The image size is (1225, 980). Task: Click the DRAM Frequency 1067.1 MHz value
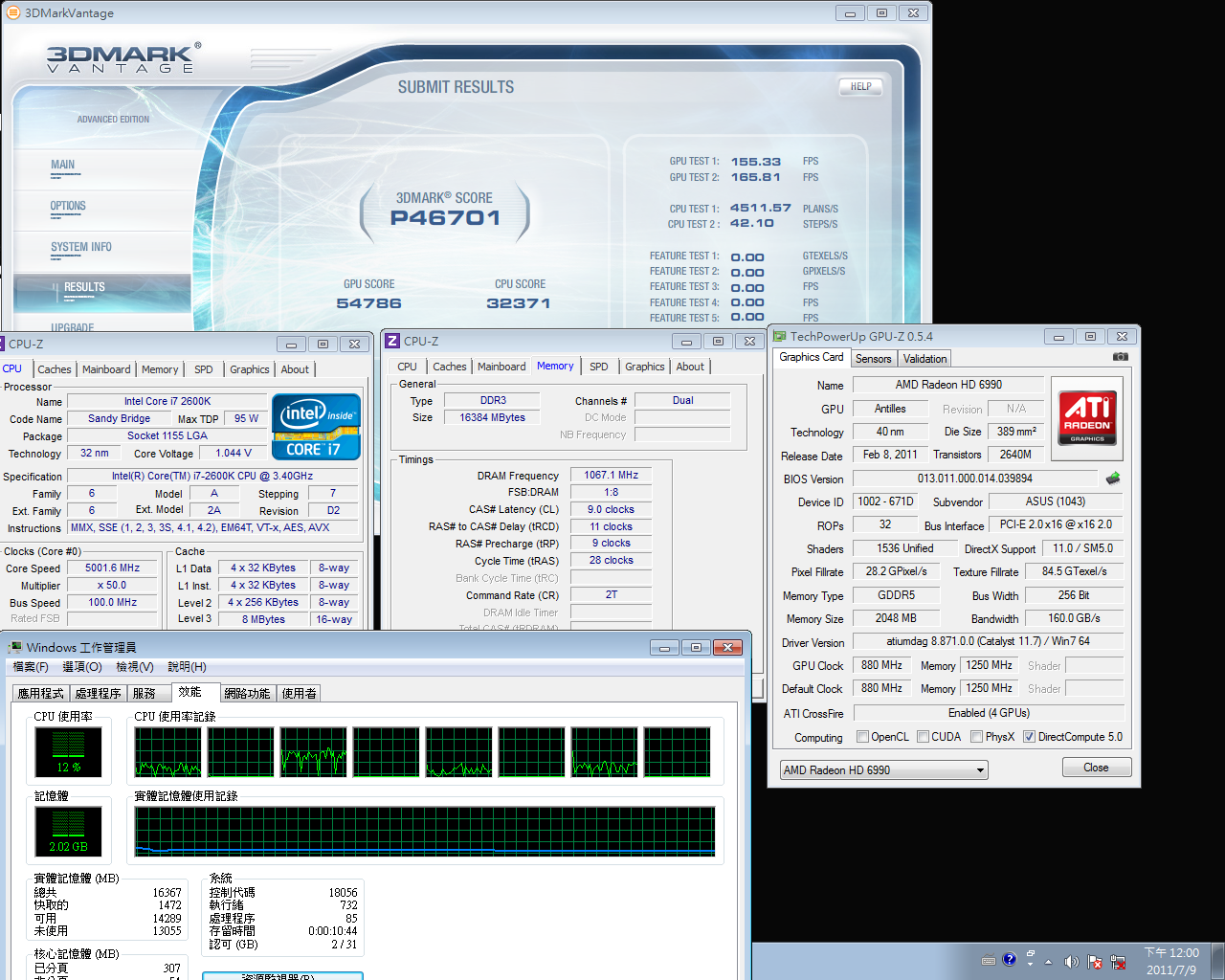[611, 475]
